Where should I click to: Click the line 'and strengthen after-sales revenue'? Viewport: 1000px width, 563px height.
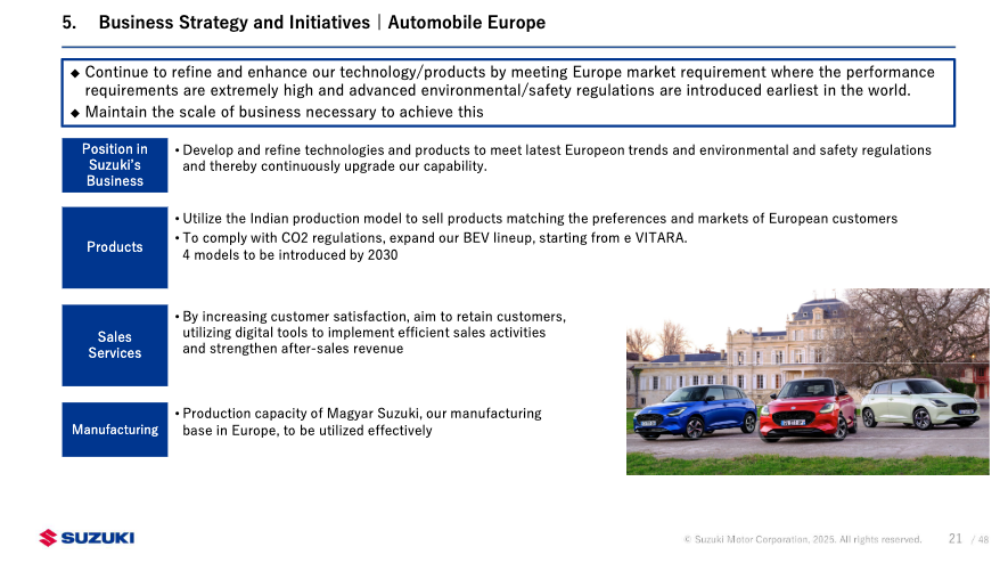pos(293,349)
